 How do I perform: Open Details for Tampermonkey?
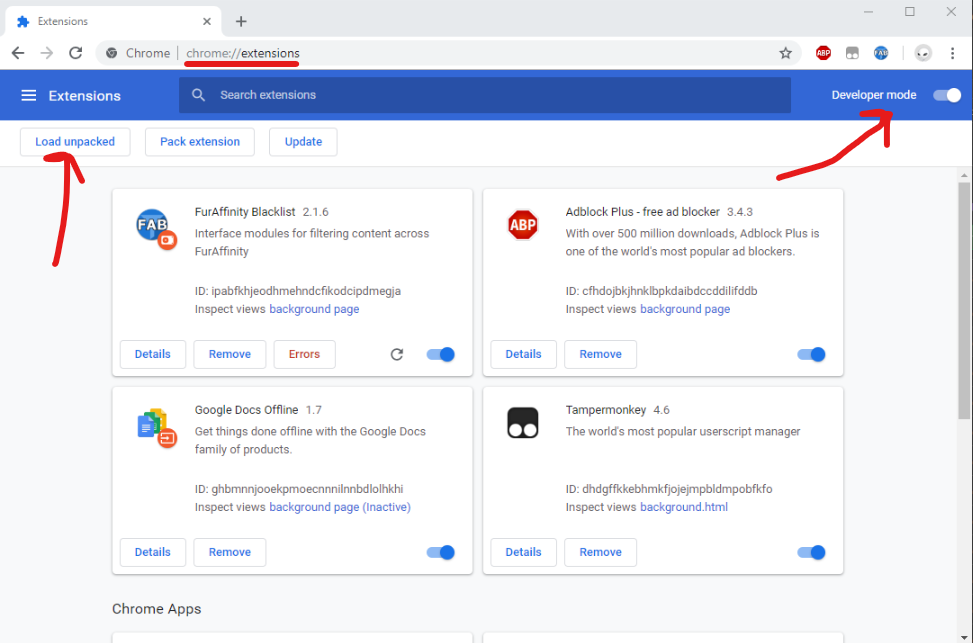tap(523, 552)
